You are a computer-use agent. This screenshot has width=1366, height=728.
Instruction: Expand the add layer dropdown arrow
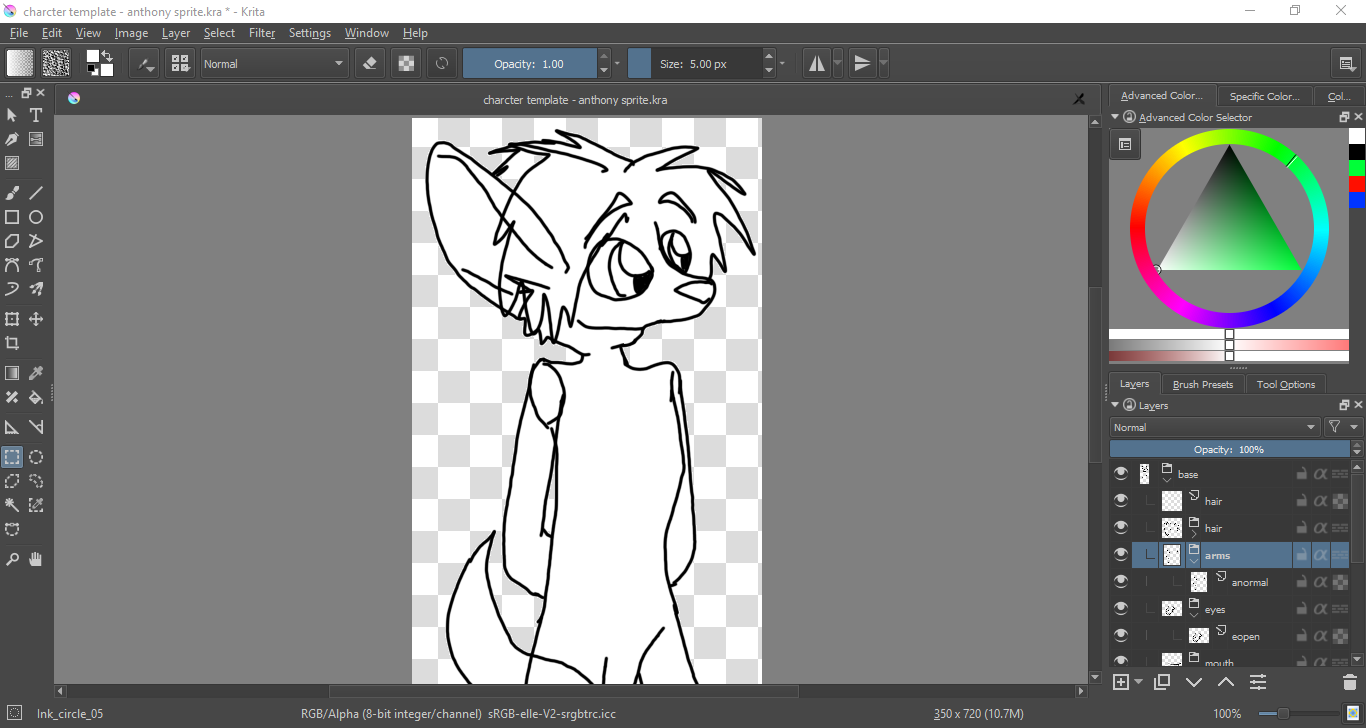(1139, 682)
